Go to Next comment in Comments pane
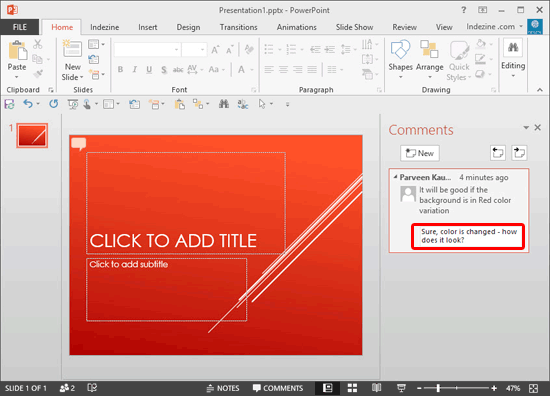This screenshot has height=396, width=550. [519, 153]
